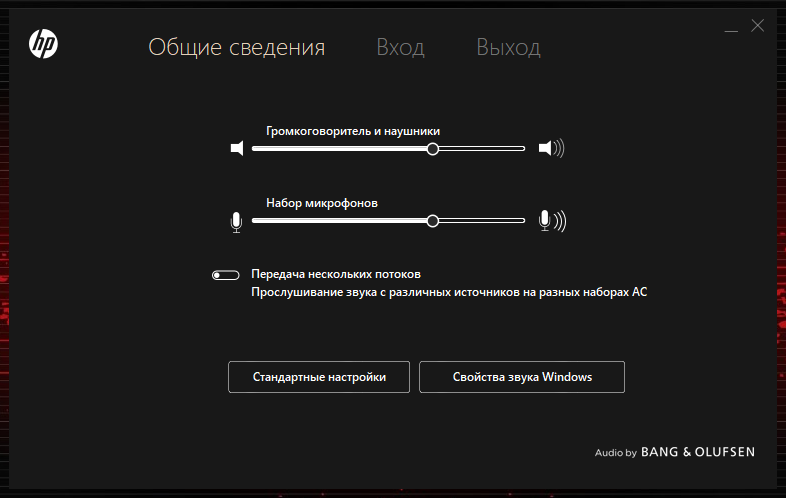Click the Audio by Bang & Olufsen text
786x498 pixels.
(675, 452)
